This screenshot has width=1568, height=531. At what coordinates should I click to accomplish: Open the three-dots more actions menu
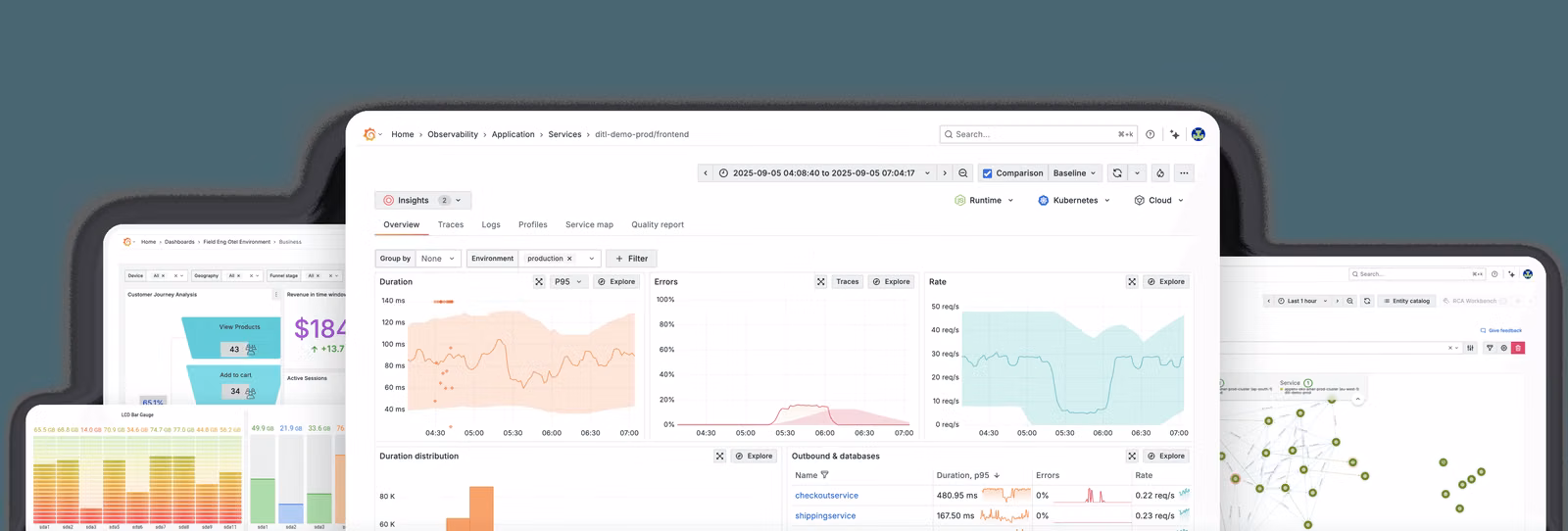[1184, 173]
